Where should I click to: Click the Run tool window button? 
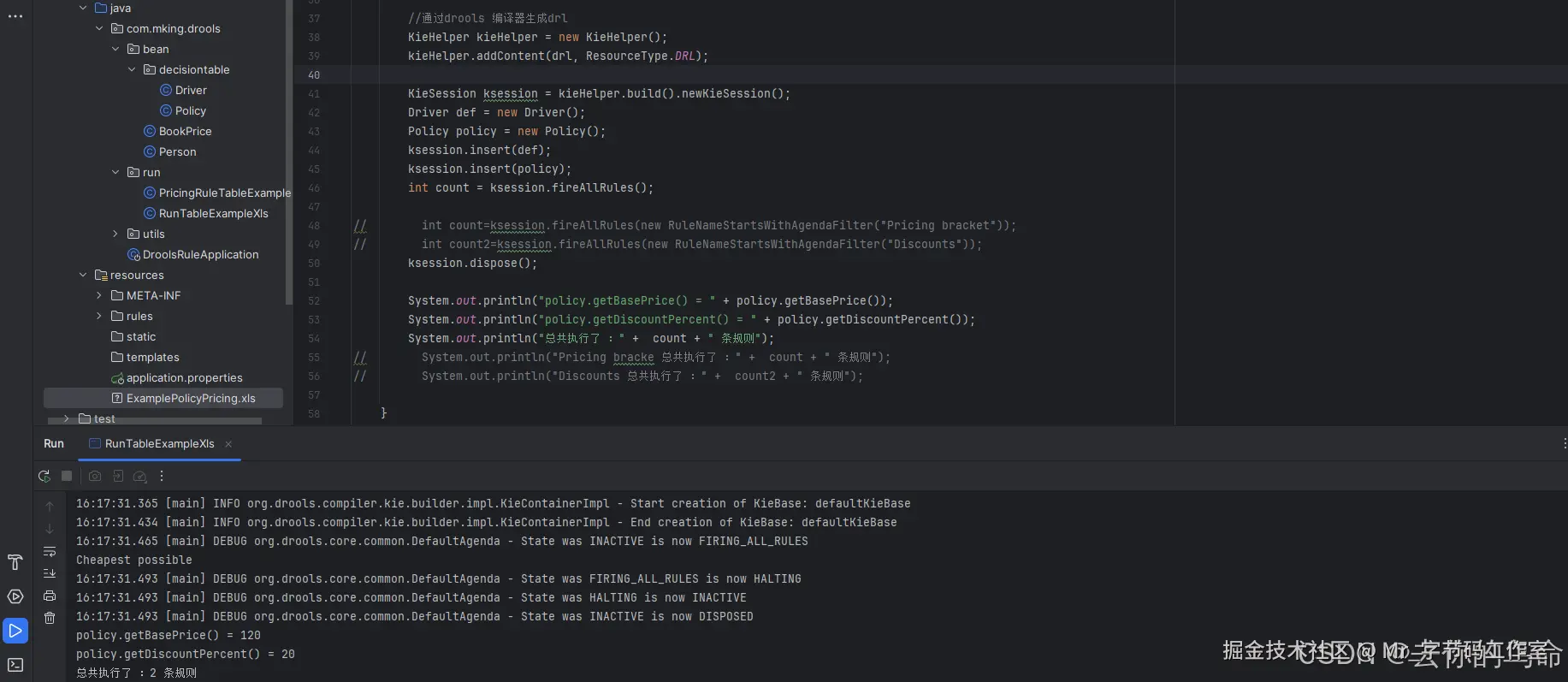tap(15, 632)
